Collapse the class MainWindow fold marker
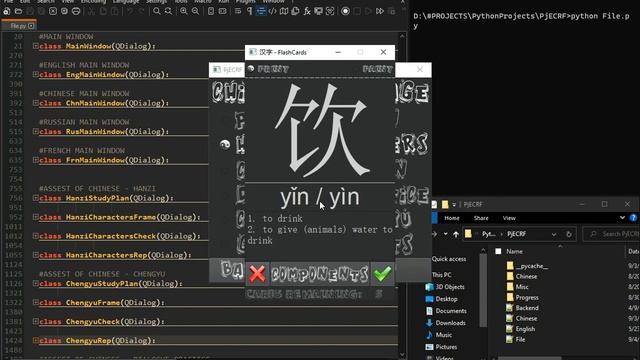Viewport: 640px width, 360px height. [36, 46]
